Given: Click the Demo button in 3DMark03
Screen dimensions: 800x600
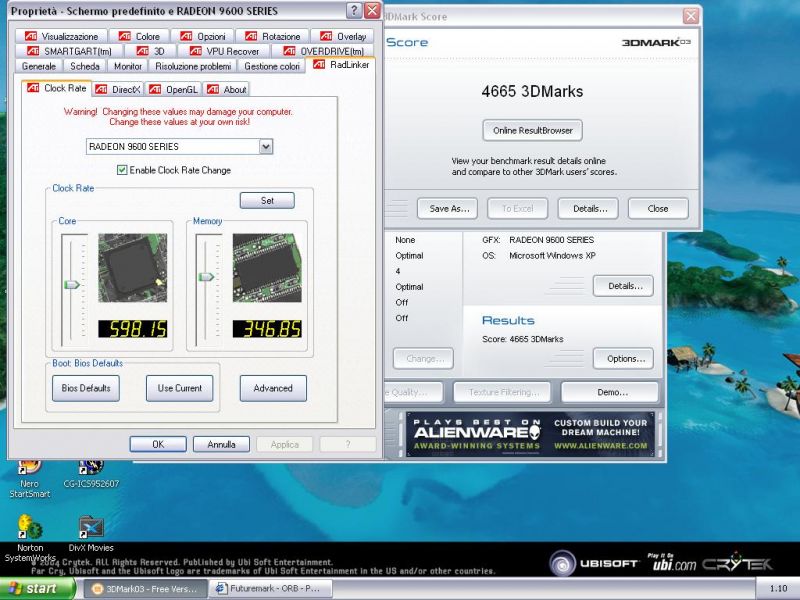Looking at the screenshot, I should (x=610, y=392).
